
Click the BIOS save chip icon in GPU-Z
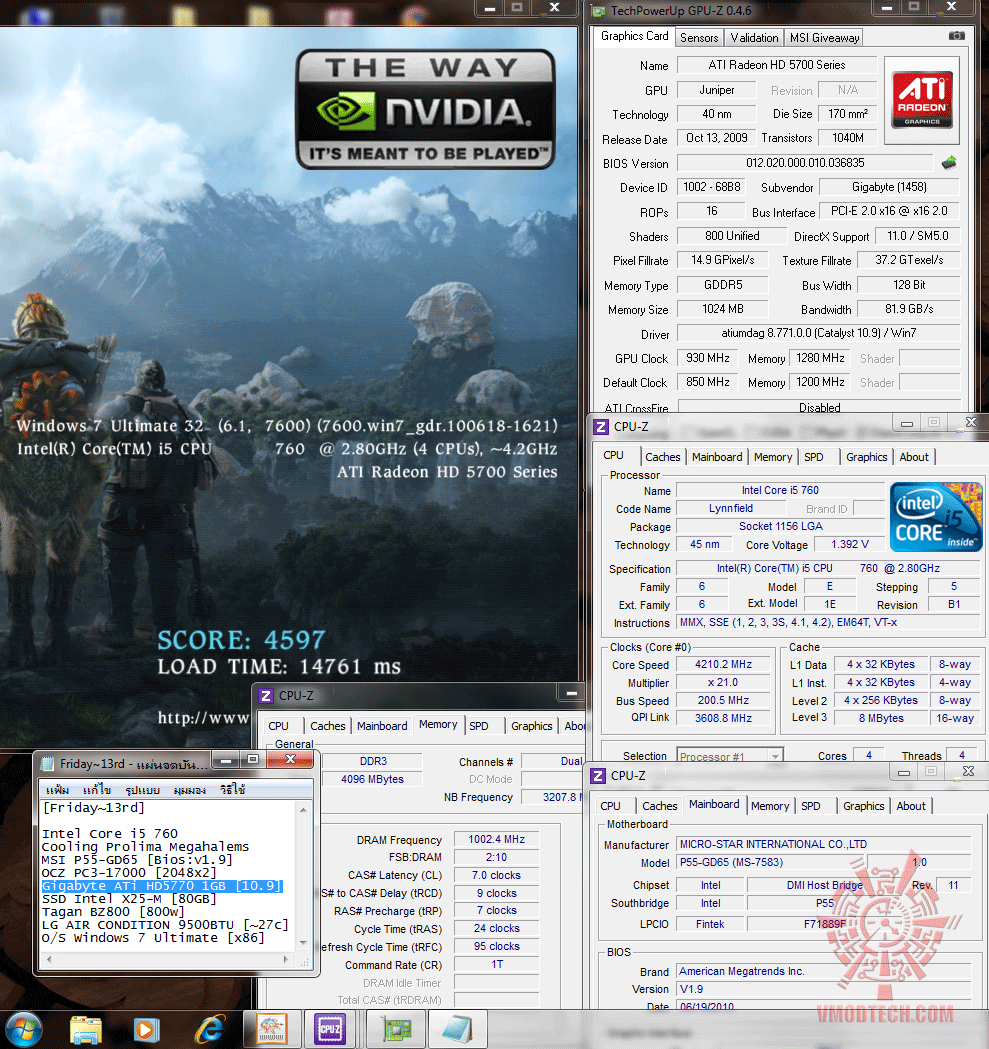[x=949, y=163]
